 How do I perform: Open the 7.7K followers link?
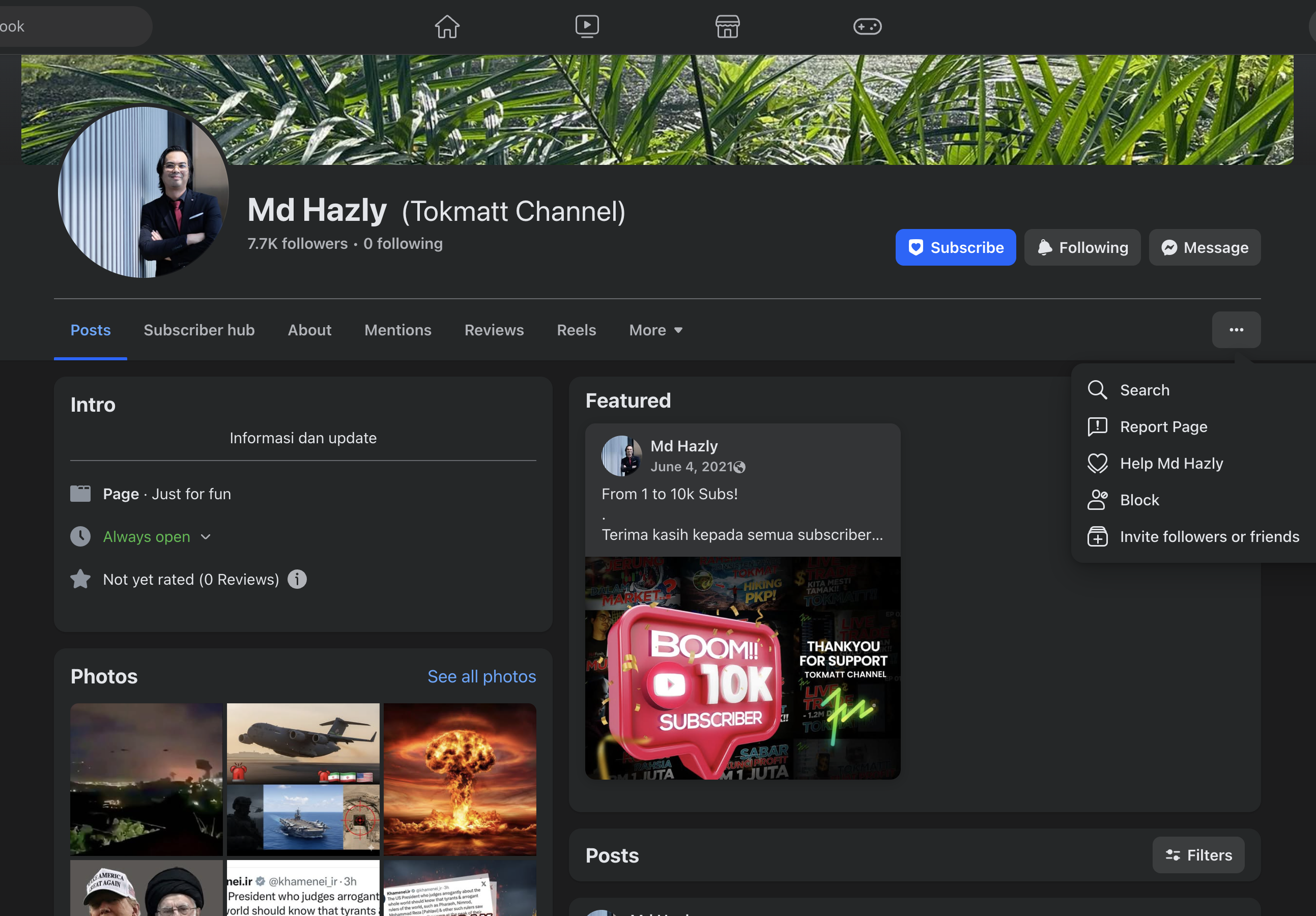tap(298, 244)
